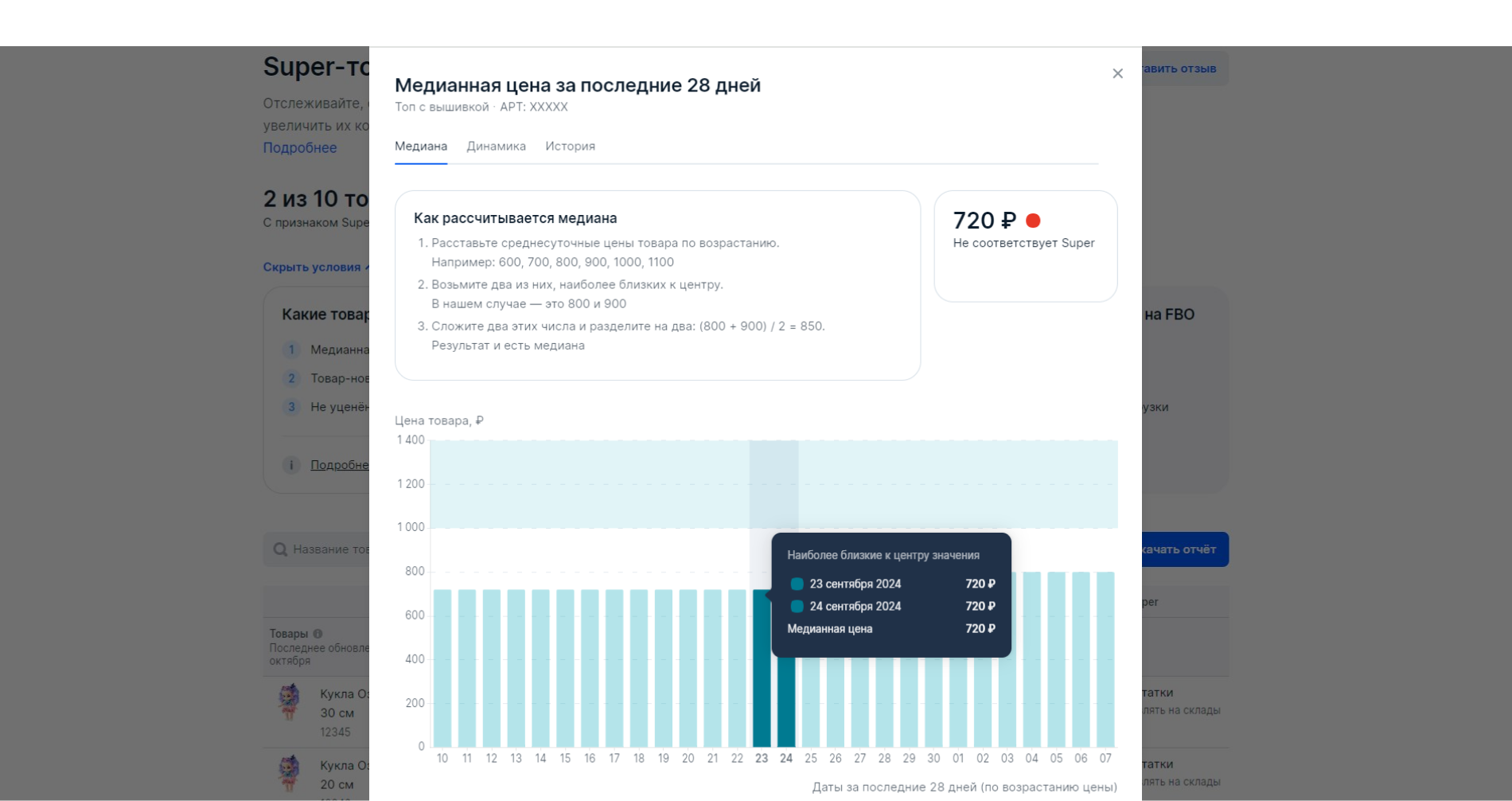Select the bar for date 15

click(x=565, y=668)
